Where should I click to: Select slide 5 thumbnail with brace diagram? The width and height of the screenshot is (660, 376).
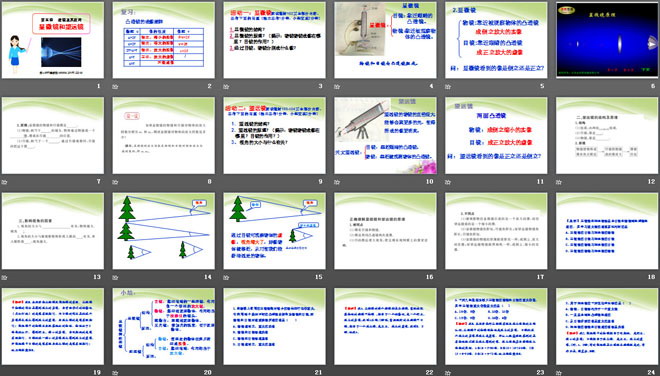click(x=496, y=40)
